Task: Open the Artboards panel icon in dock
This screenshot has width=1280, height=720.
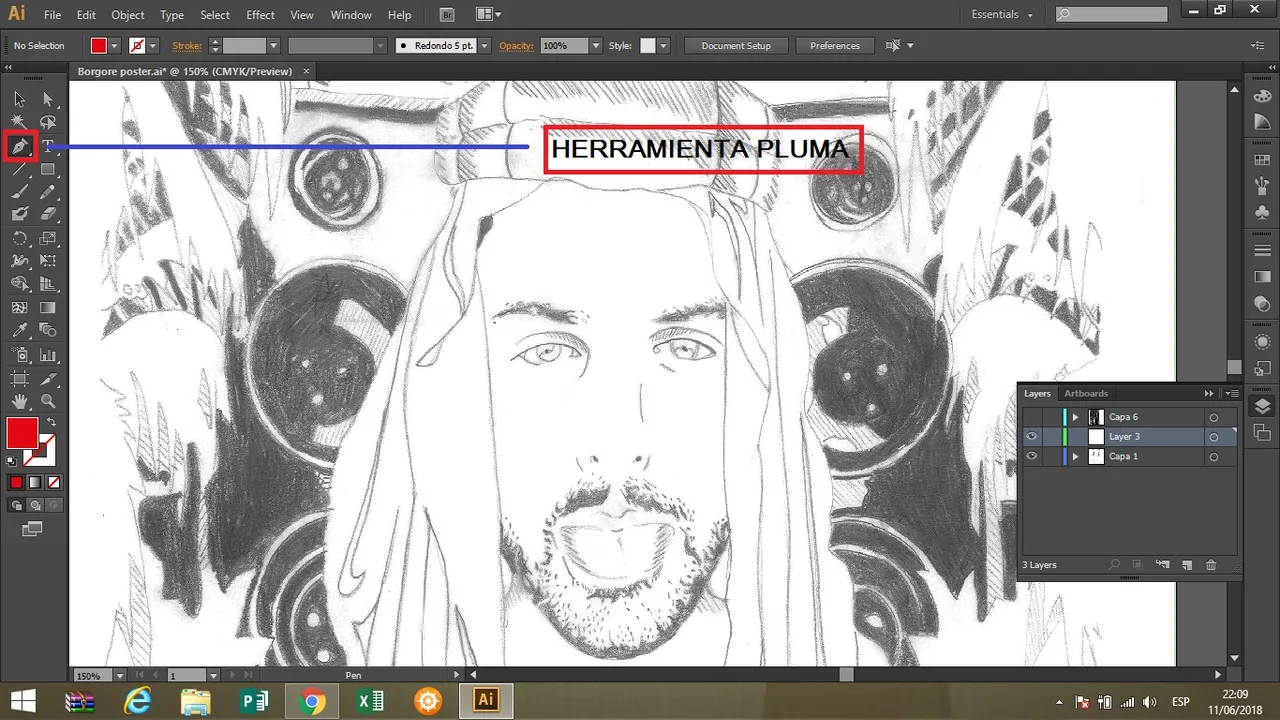Action: point(1262,431)
